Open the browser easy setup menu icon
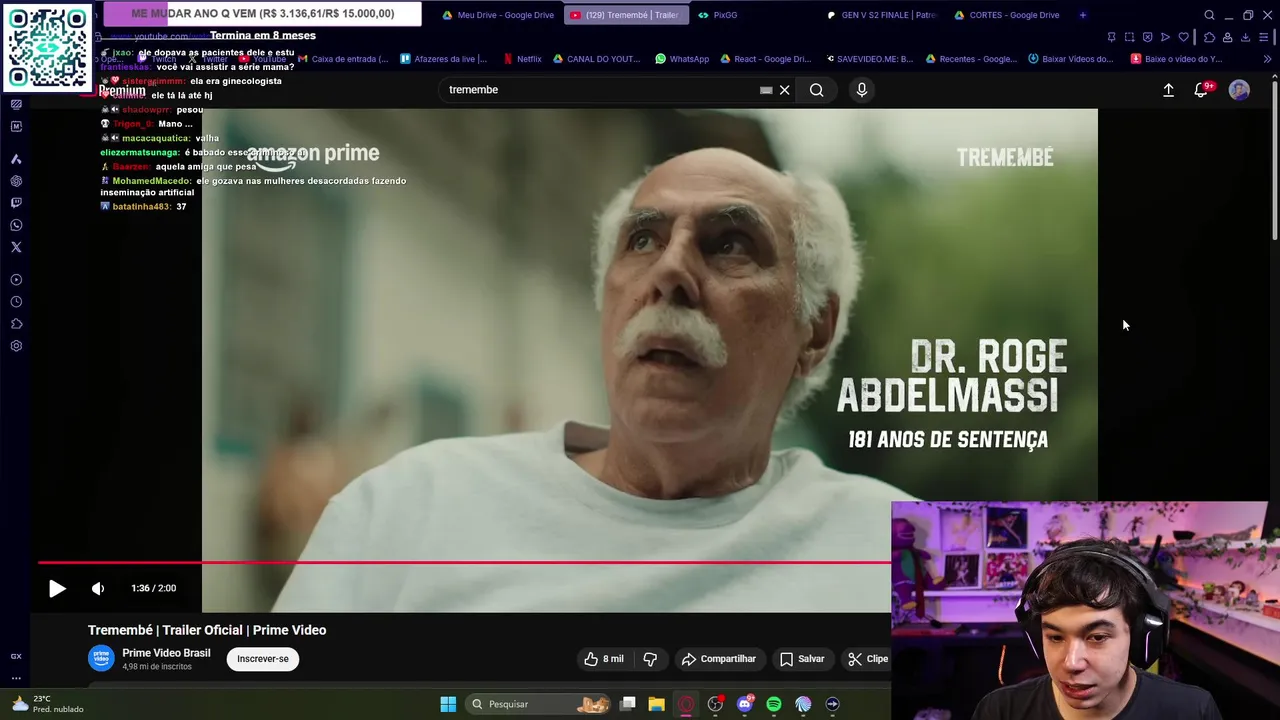 point(1264,37)
